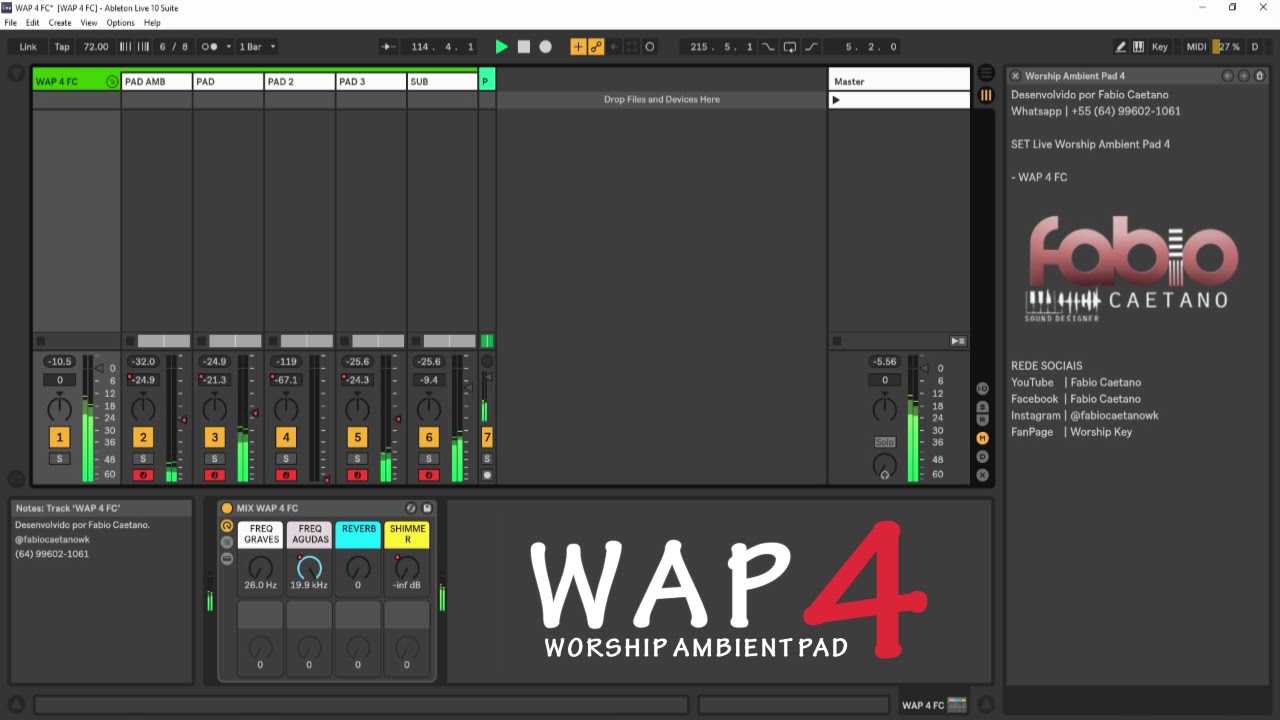Toggle the Punch-In switch

click(768, 47)
